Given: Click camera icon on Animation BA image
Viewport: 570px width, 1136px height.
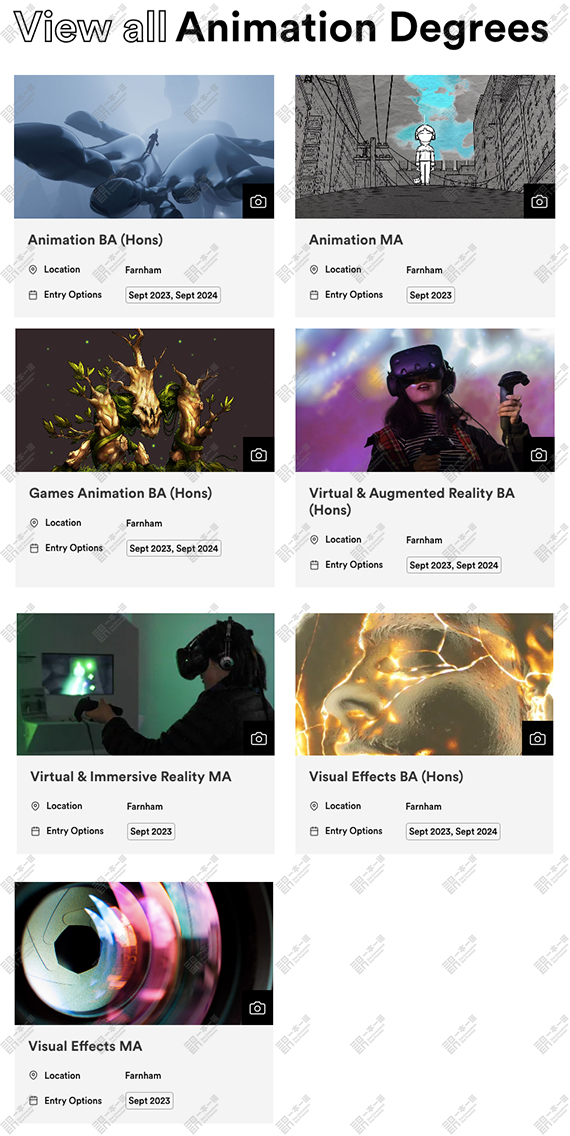Looking at the screenshot, I should 259,201.
